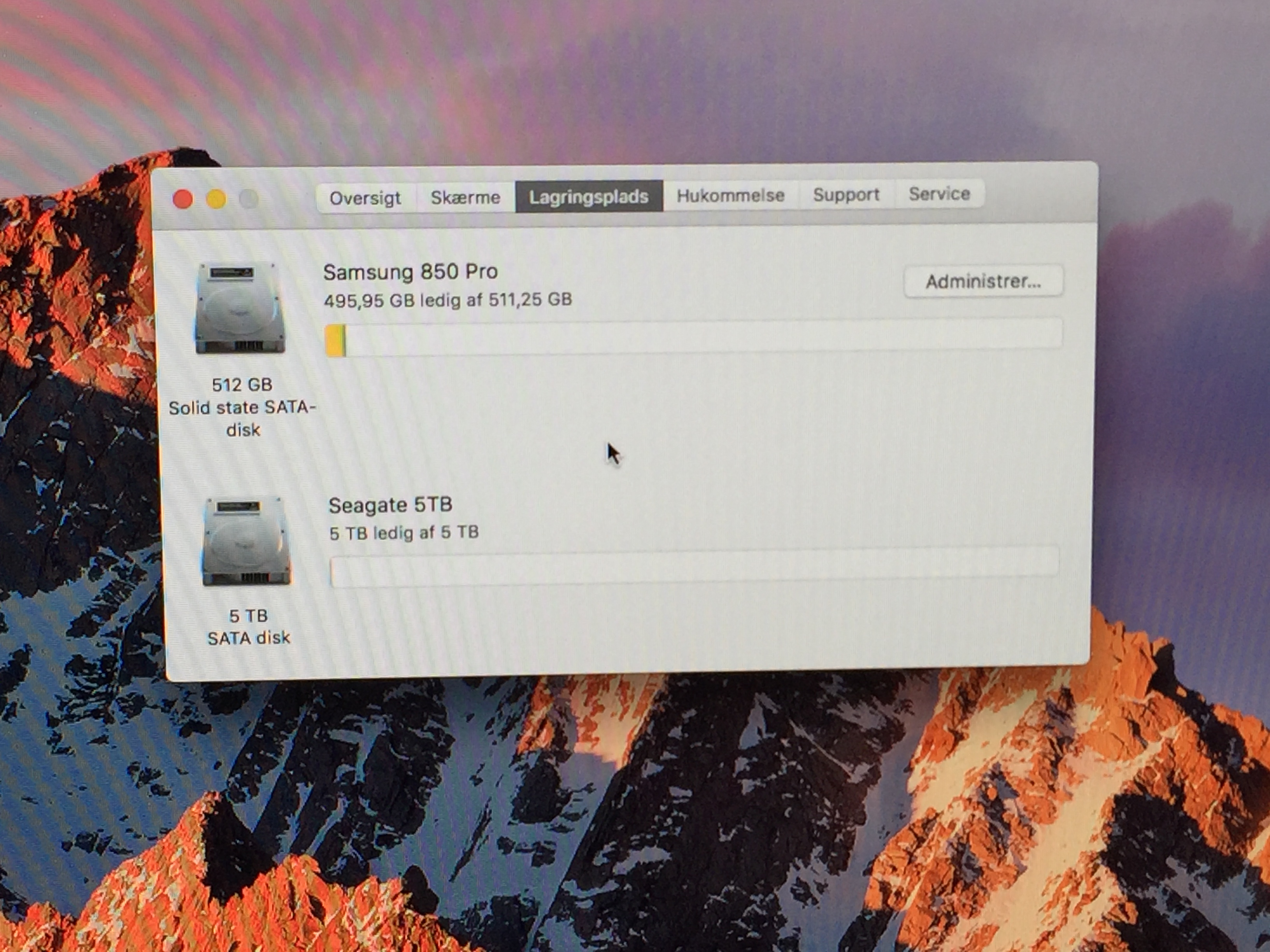This screenshot has width=1270, height=952.
Task: Open the Support tab
Action: 846,194
